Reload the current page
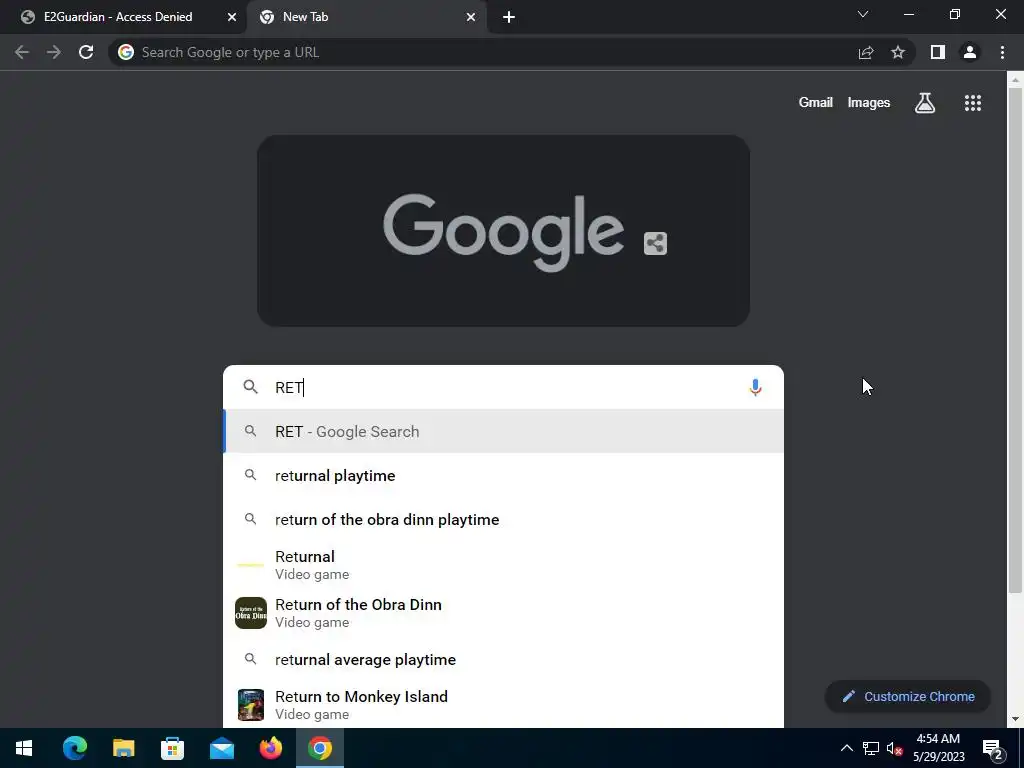The height and width of the screenshot is (768, 1024). 86,52
